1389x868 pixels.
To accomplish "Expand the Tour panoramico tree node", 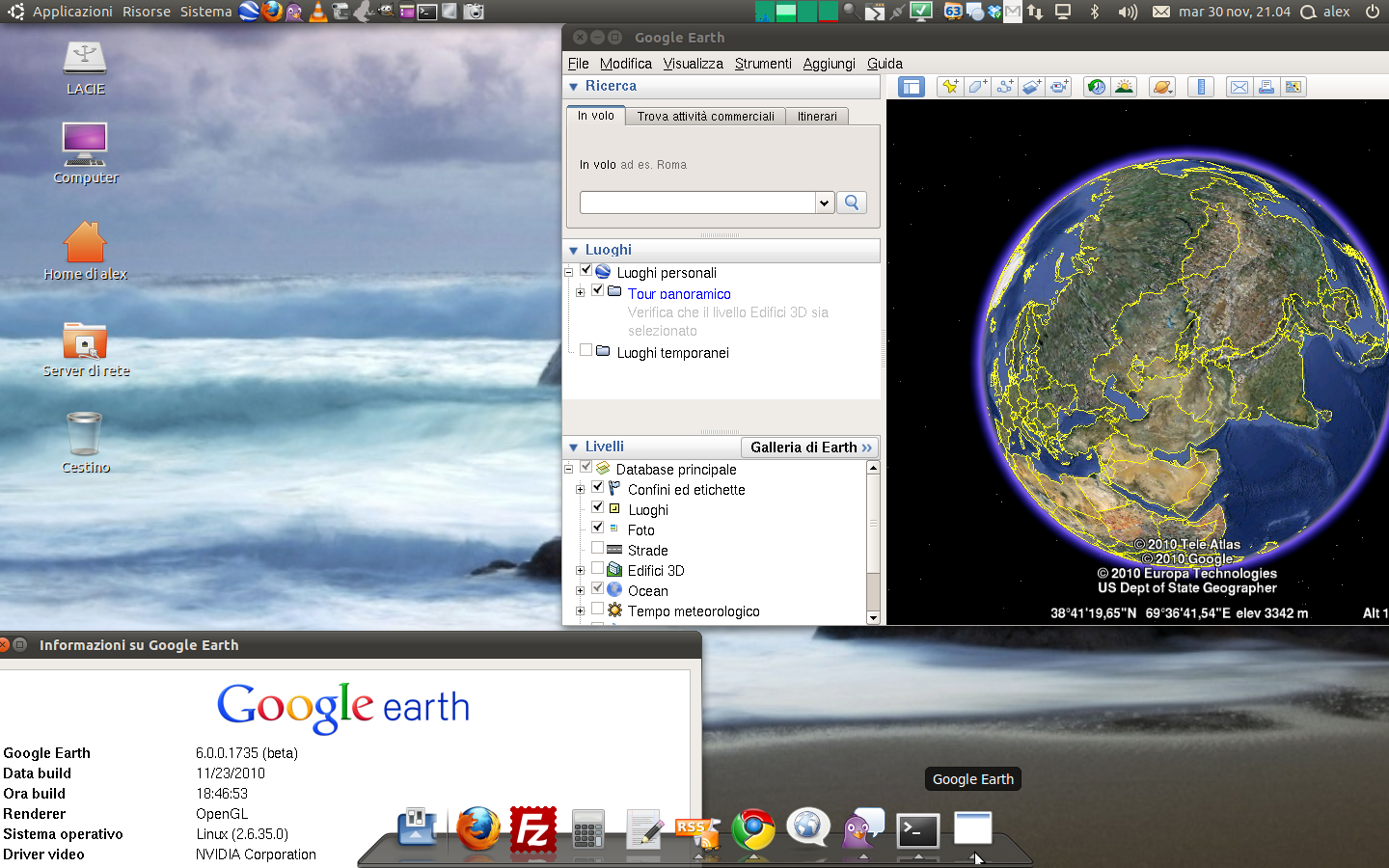I will pyautogui.click(x=580, y=292).
